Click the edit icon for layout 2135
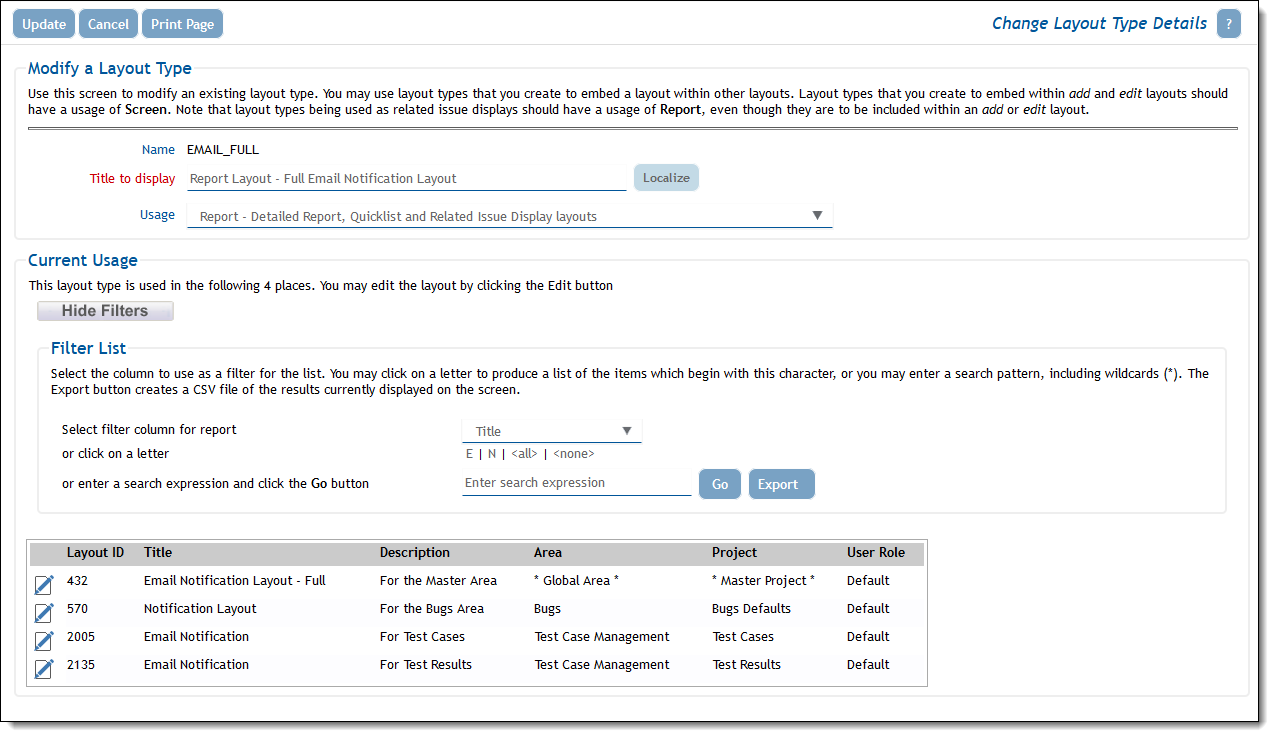 44,668
